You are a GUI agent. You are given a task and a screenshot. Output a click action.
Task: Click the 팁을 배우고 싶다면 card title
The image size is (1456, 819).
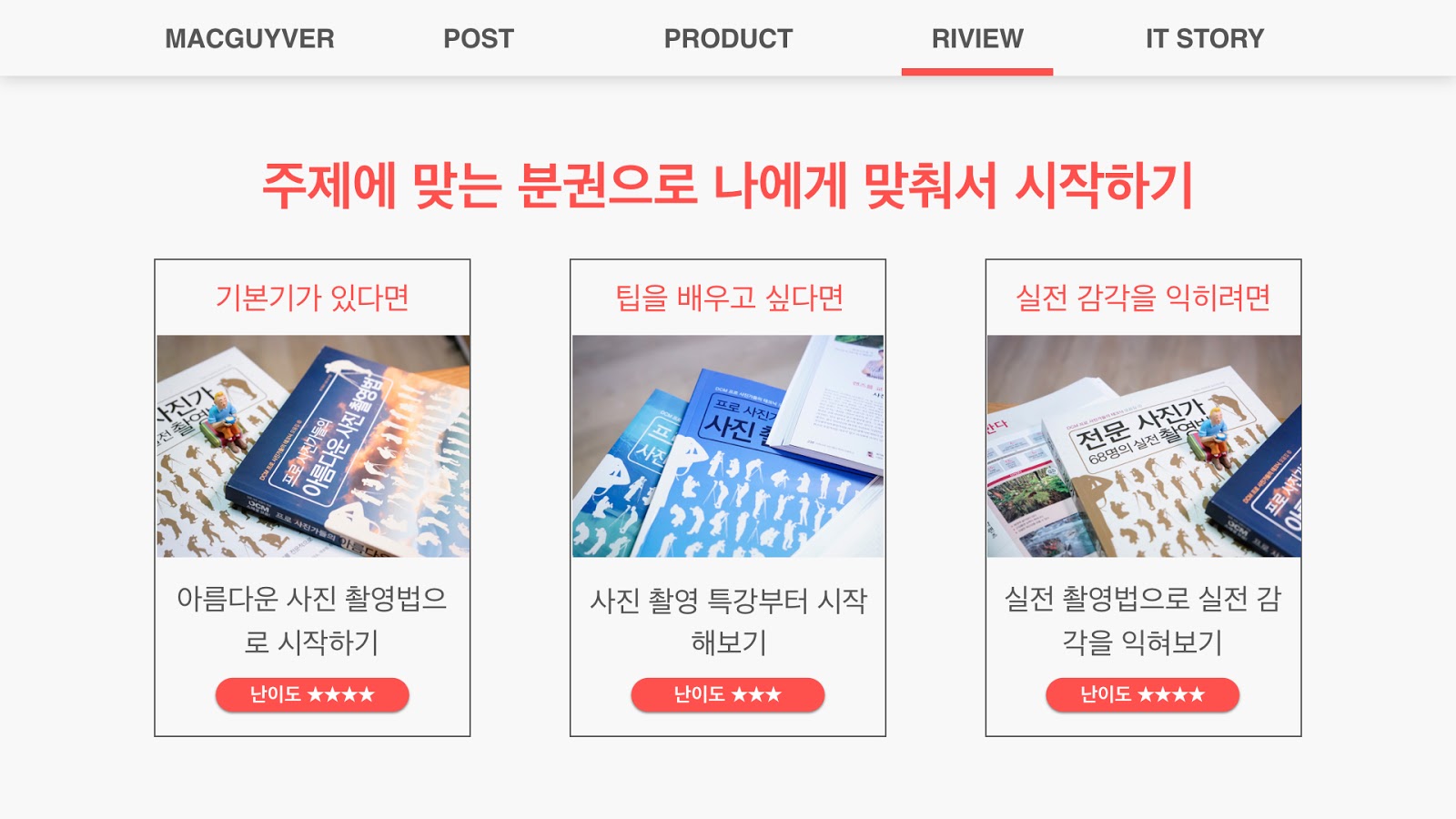(729, 298)
